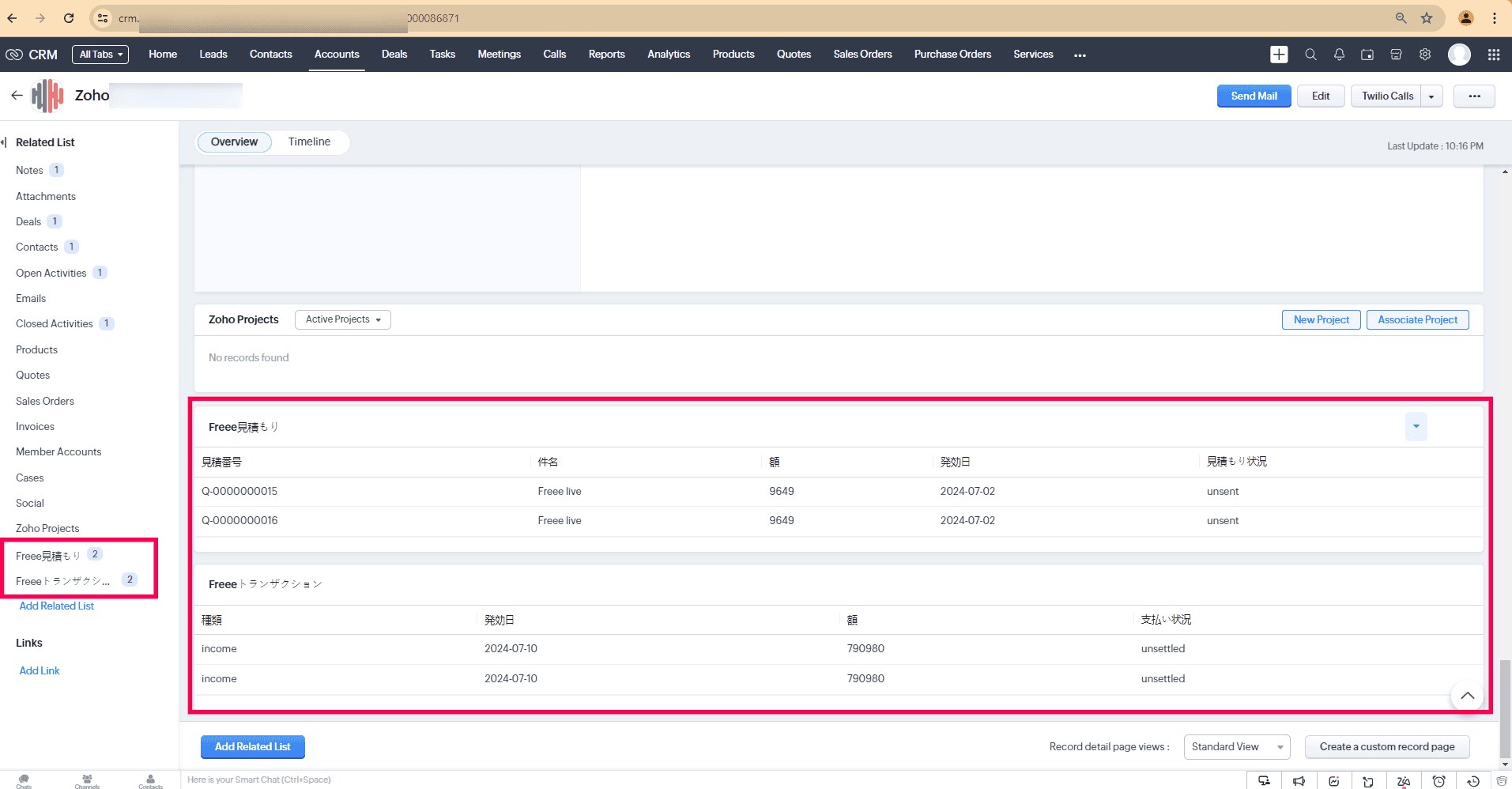Open the Reports module tab
Viewport: 1512px width, 789px height.
[x=607, y=55]
